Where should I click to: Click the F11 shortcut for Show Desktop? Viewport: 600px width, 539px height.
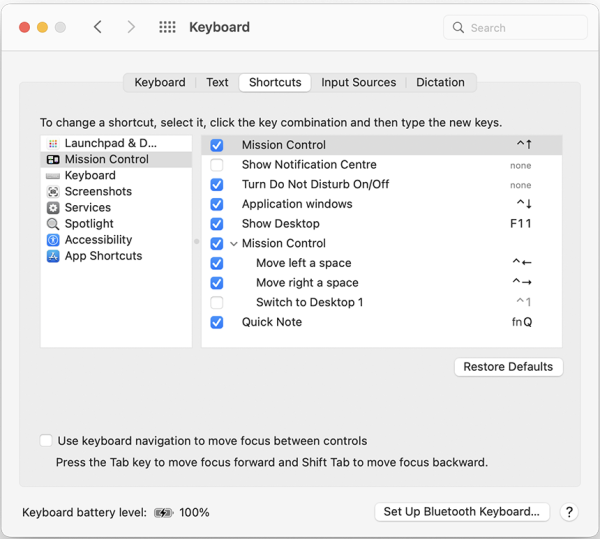click(521, 223)
